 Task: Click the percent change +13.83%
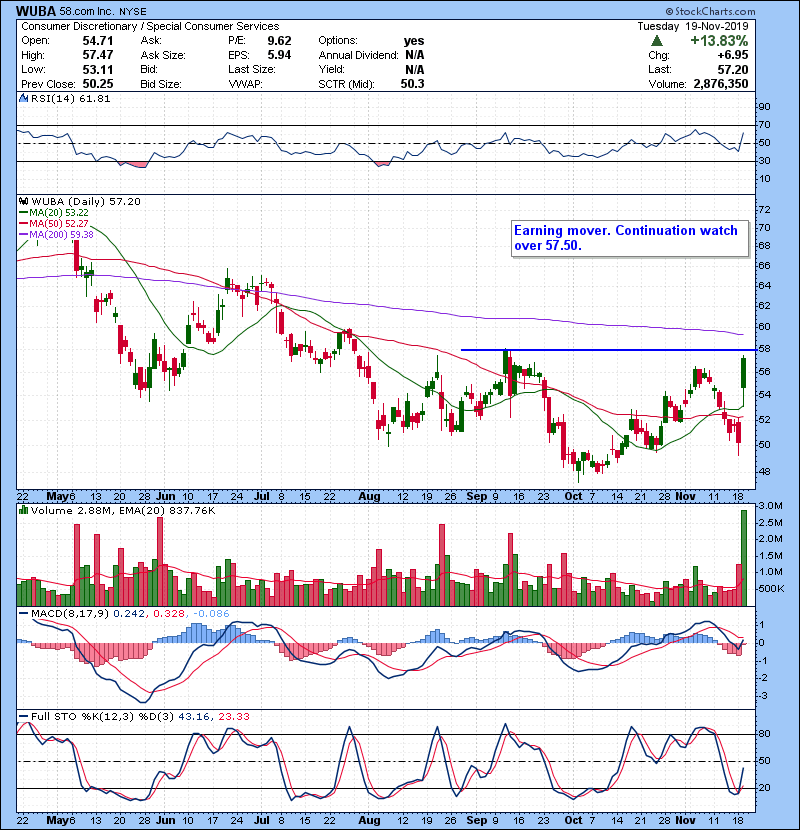click(x=719, y=41)
